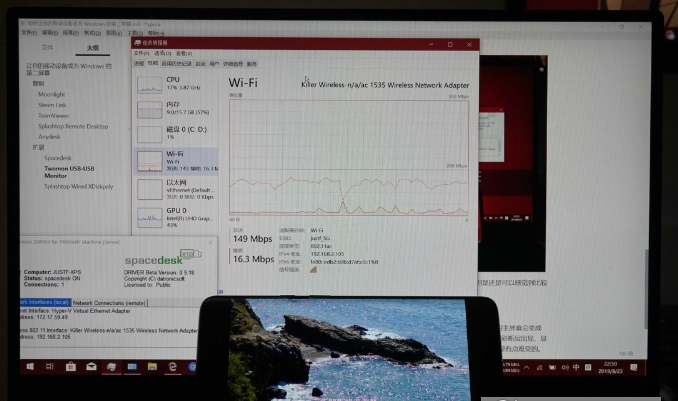Jump to Twomon USB-USB Monitor heading
678x401 pixels.
coord(69,172)
